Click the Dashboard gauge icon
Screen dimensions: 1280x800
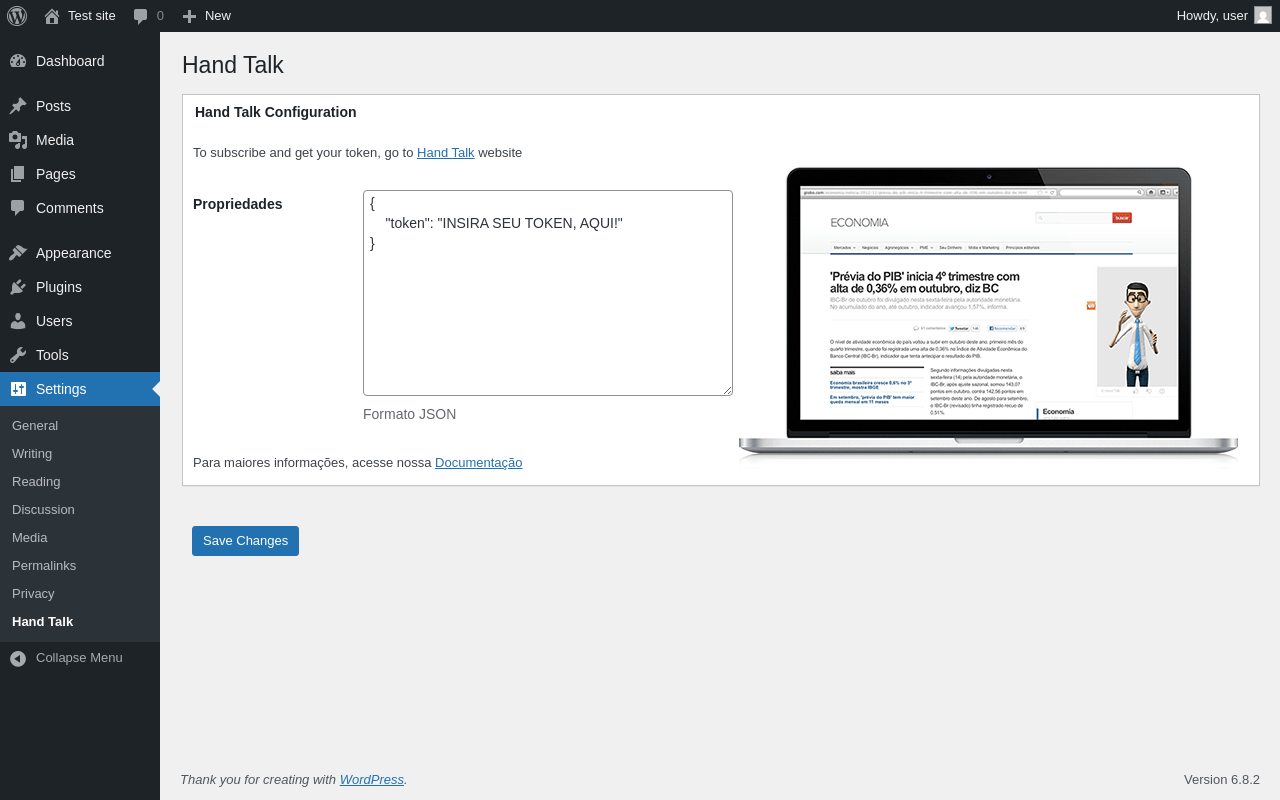[x=18, y=61]
